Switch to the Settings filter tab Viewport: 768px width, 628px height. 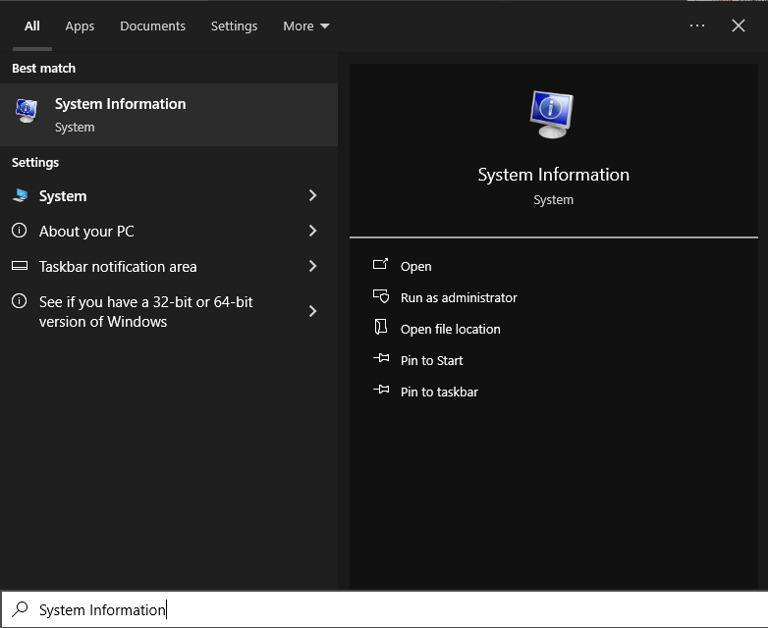coord(234,26)
